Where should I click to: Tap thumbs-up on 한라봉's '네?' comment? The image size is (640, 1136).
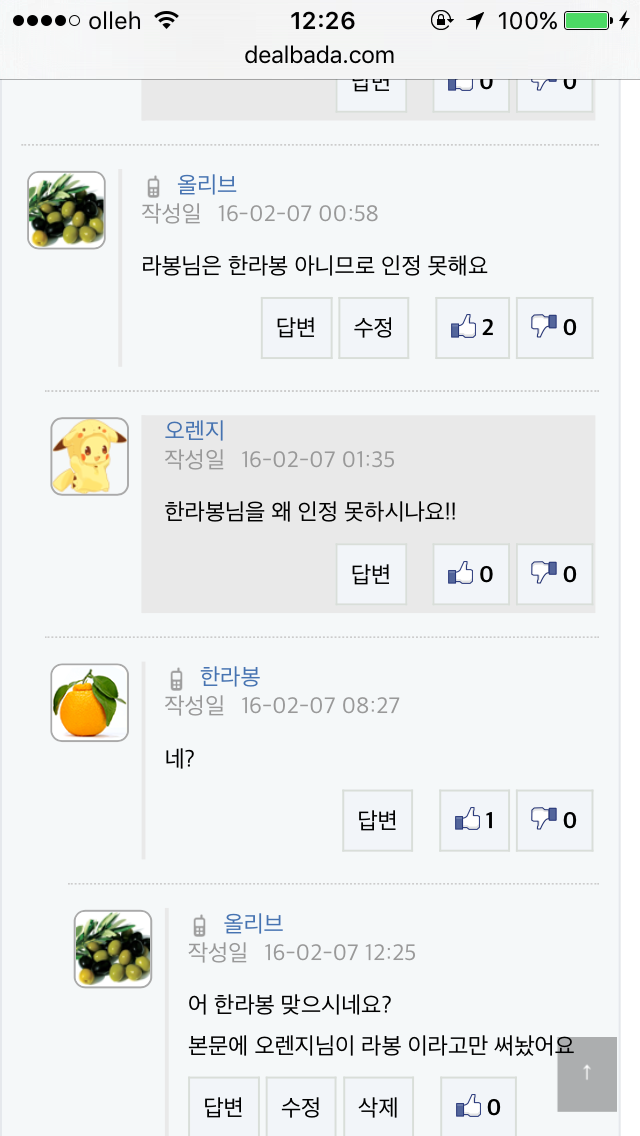coord(475,821)
